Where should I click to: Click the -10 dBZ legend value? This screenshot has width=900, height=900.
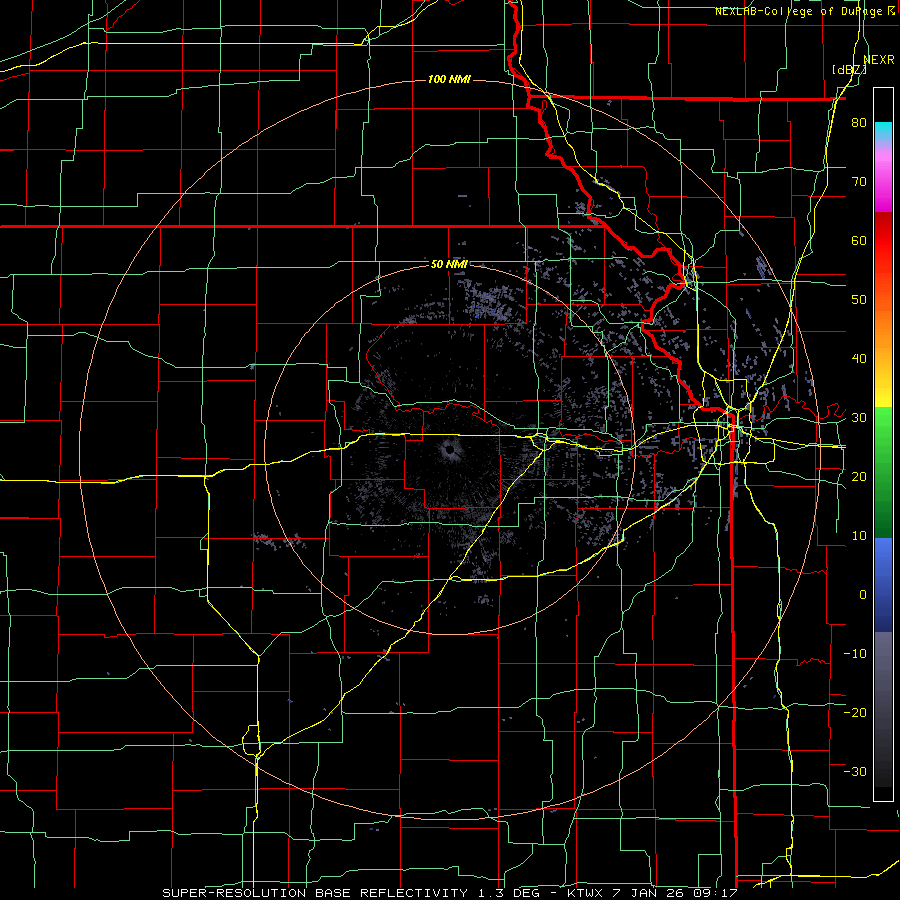coord(855,653)
